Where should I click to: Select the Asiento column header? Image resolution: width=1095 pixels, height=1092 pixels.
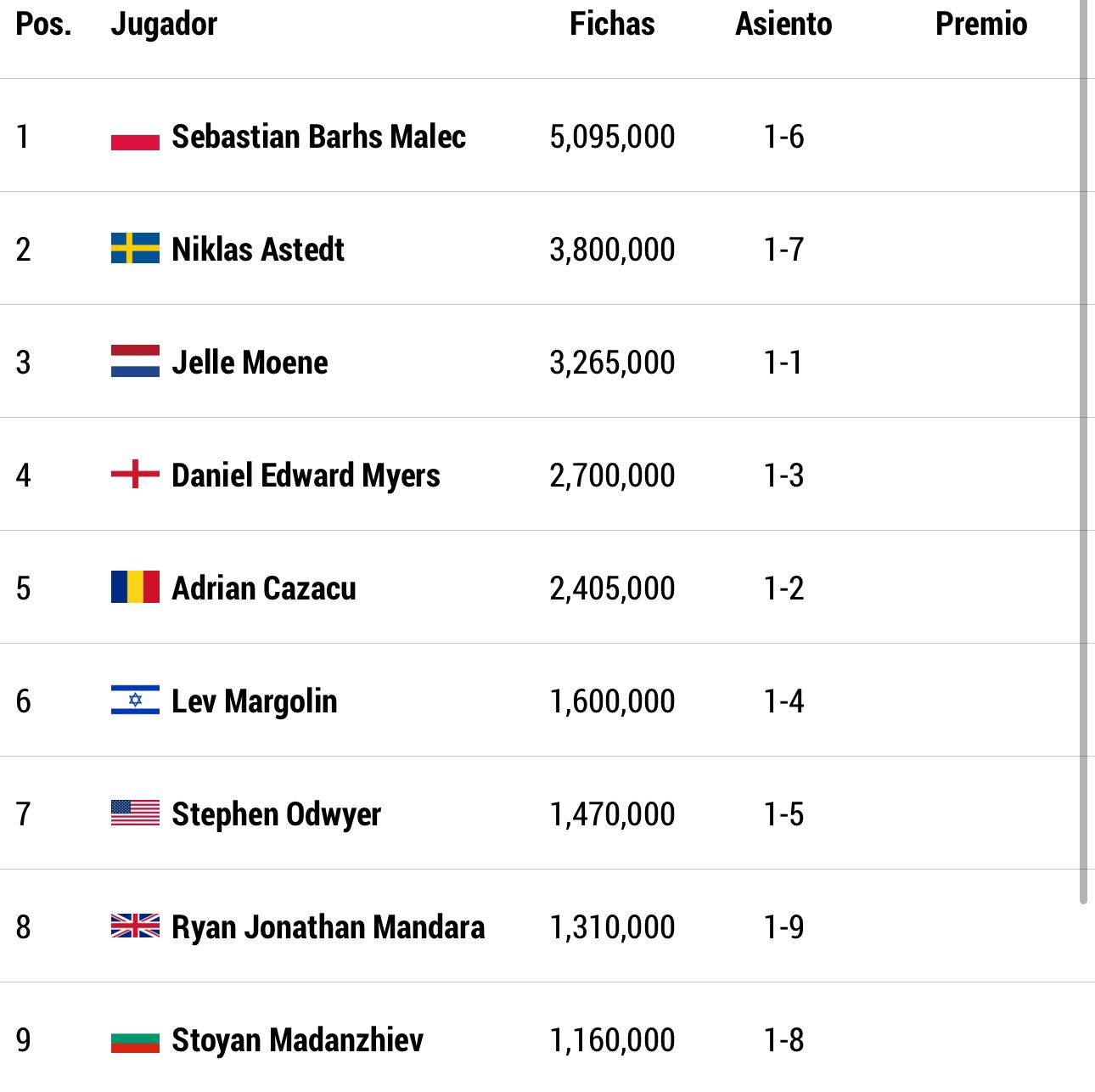783,24
